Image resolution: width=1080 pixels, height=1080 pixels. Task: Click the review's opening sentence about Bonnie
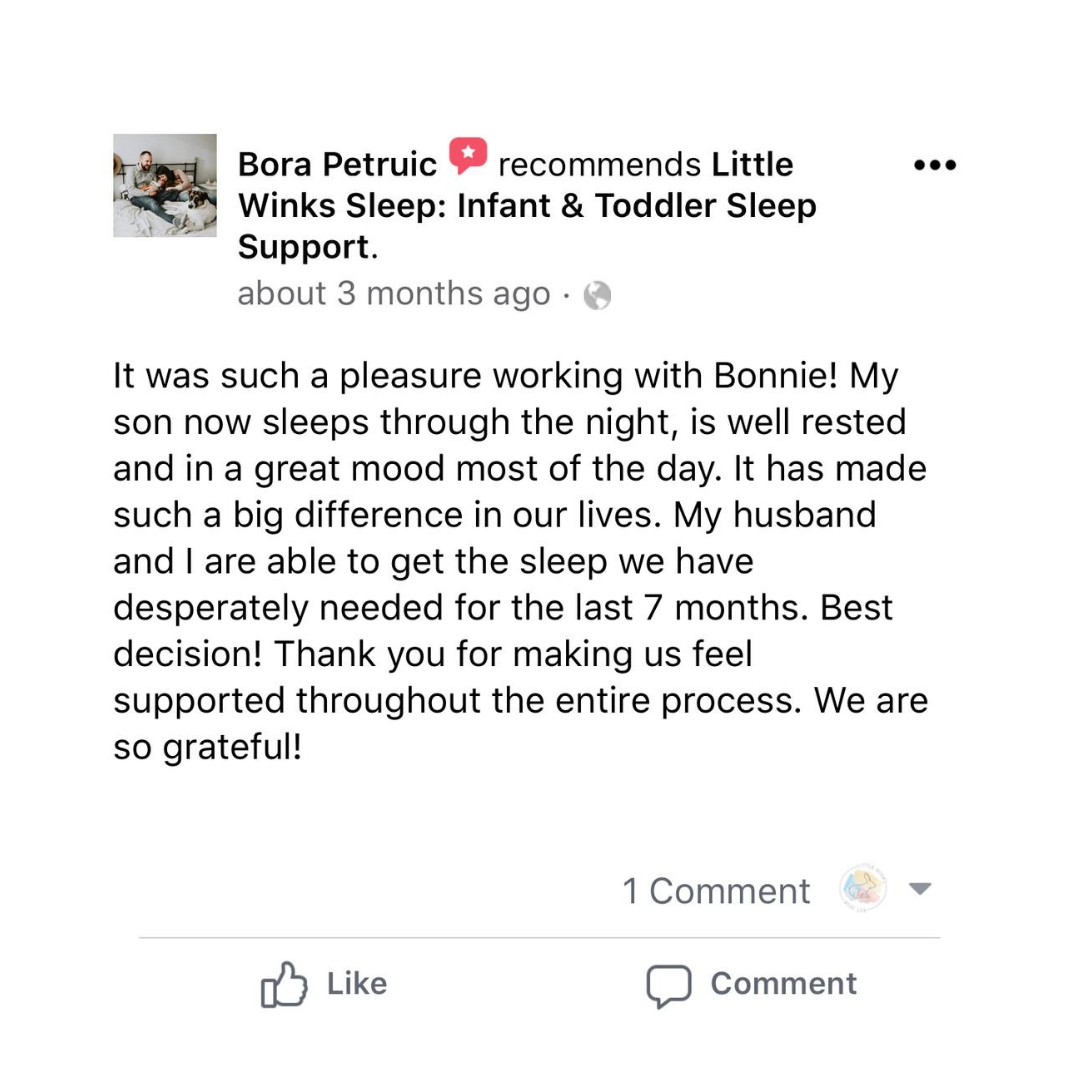(480, 377)
